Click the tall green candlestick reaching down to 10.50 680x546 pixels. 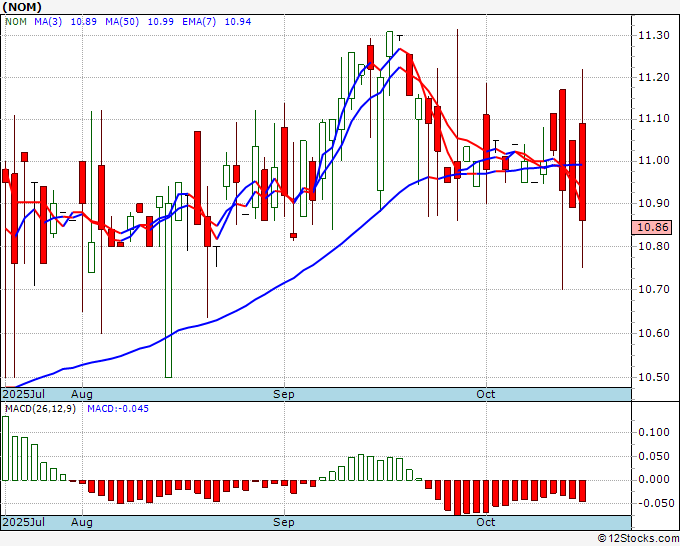point(169,290)
